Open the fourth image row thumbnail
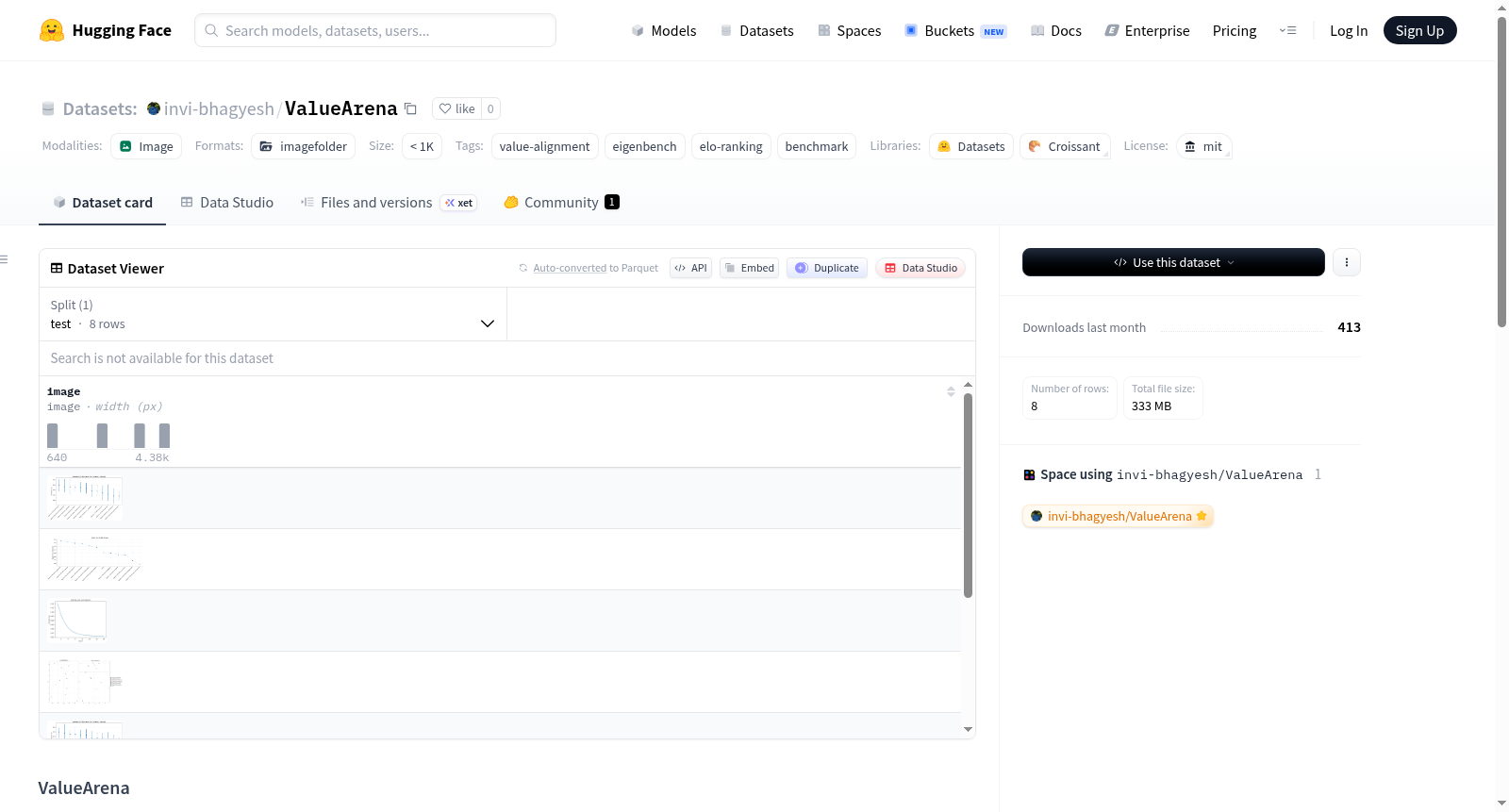Image resolution: width=1509 pixels, height=812 pixels. click(x=85, y=682)
